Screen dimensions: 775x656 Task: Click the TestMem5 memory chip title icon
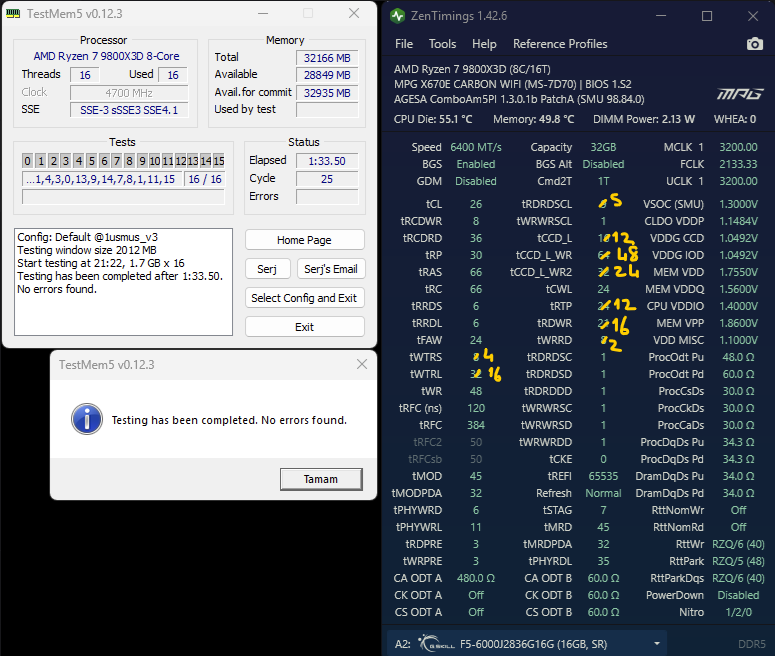(13, 14)
